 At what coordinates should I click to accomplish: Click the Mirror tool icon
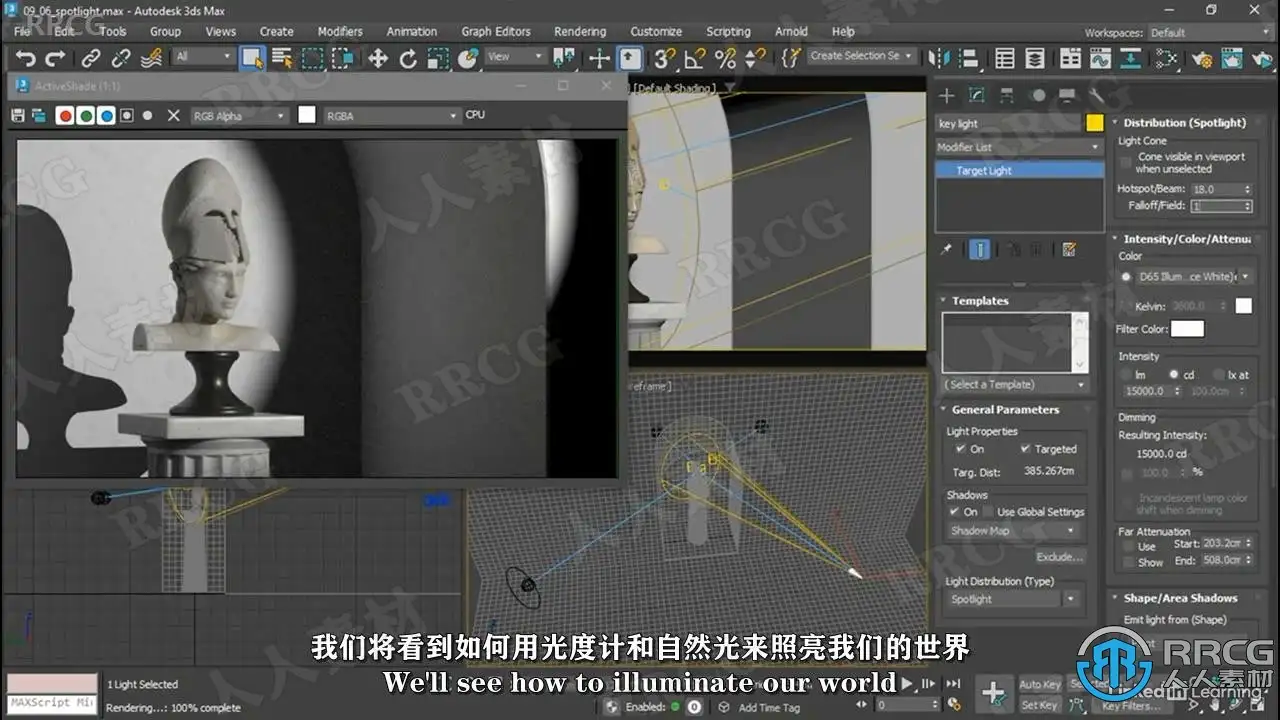click(938, 58)
